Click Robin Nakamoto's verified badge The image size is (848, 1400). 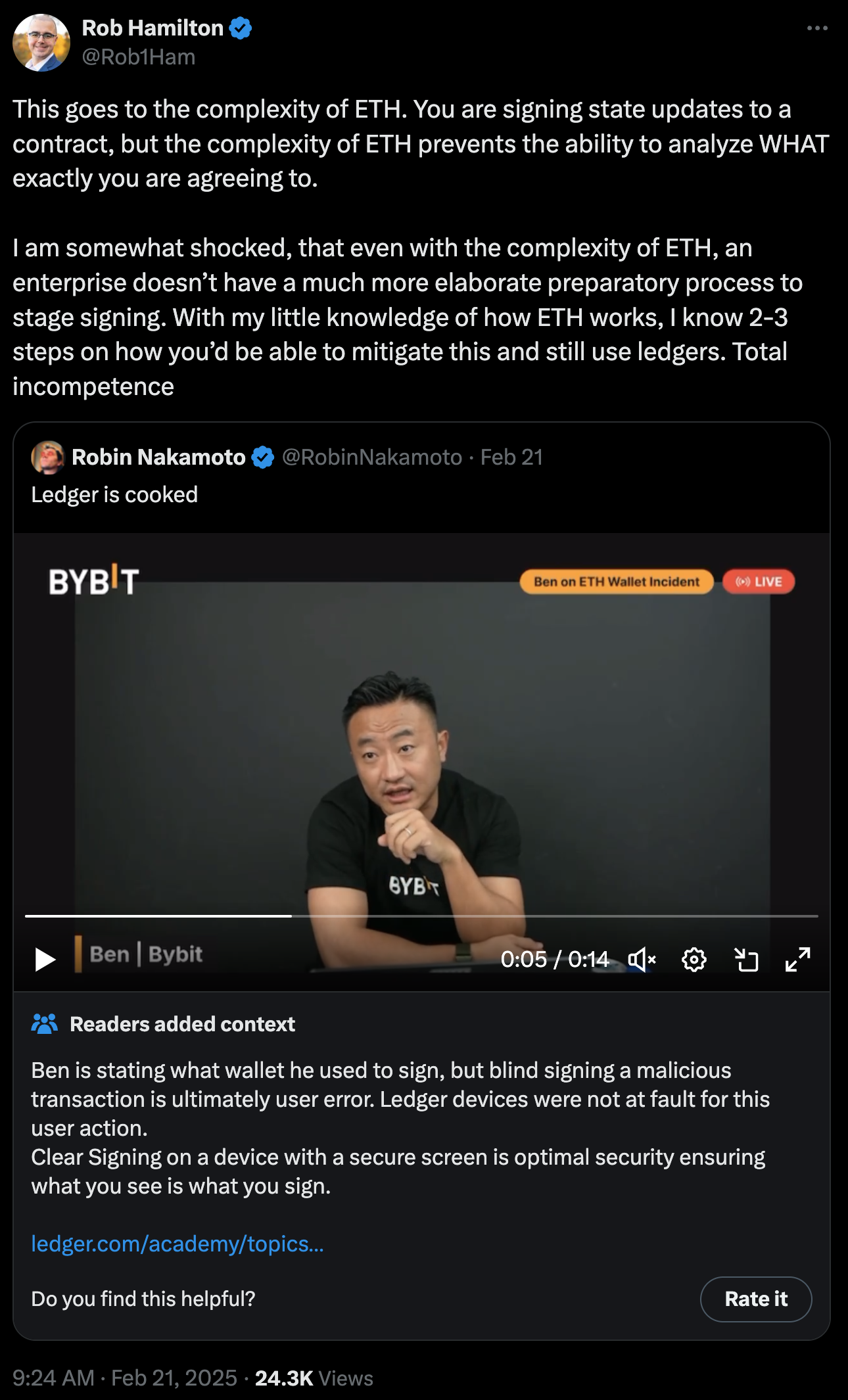[x=263, y=457]
